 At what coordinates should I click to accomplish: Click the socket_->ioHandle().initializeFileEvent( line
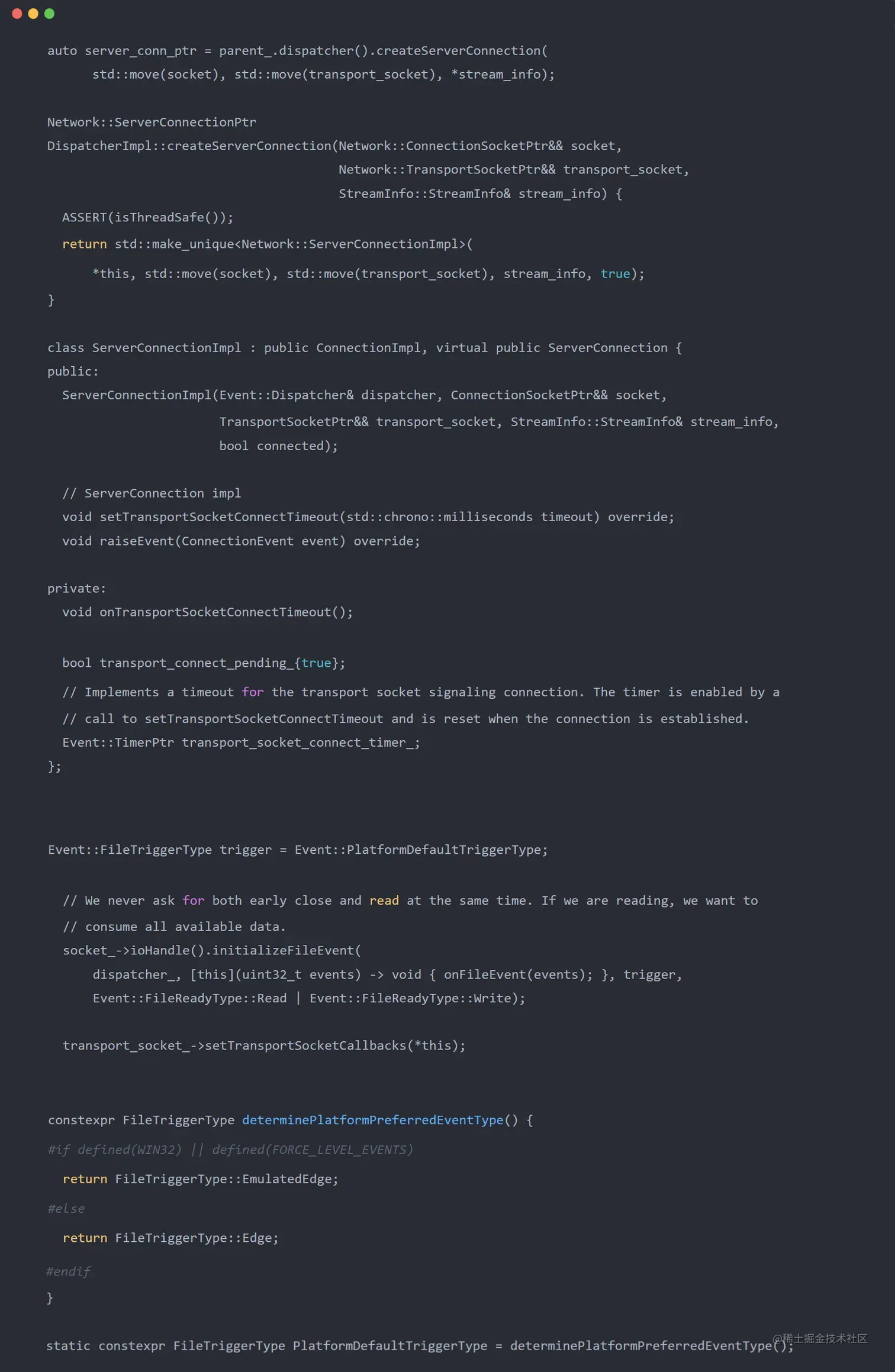point(211,950)
